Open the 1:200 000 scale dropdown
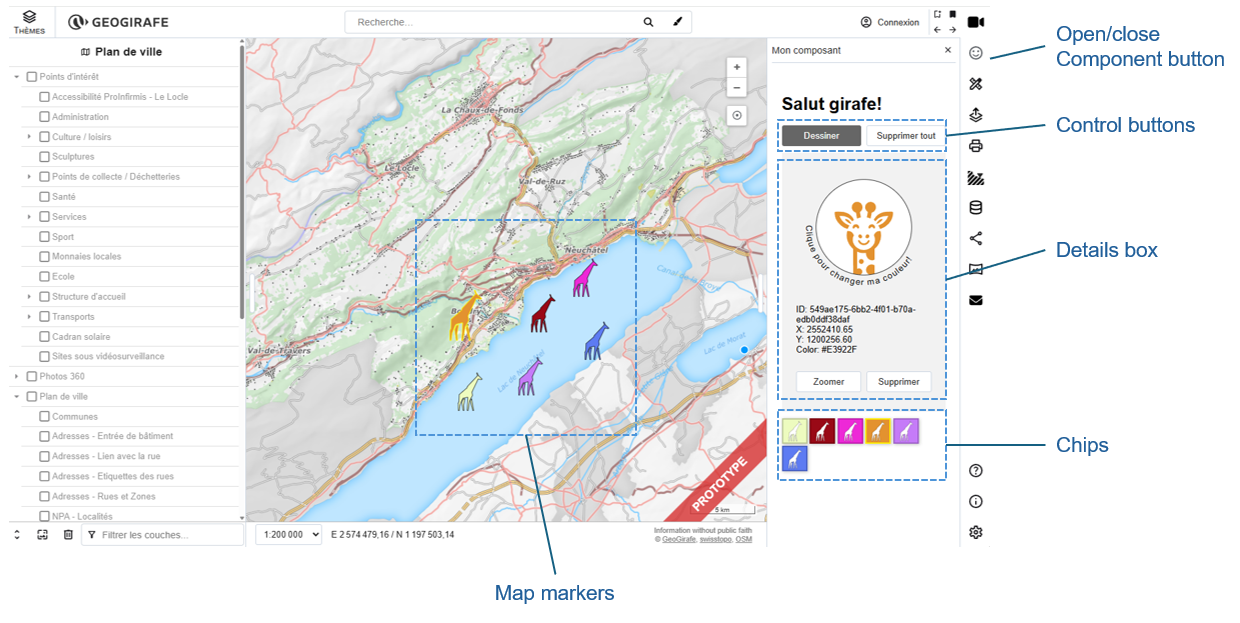Viewport: 1240px width, 623px height. pos(288,535)
